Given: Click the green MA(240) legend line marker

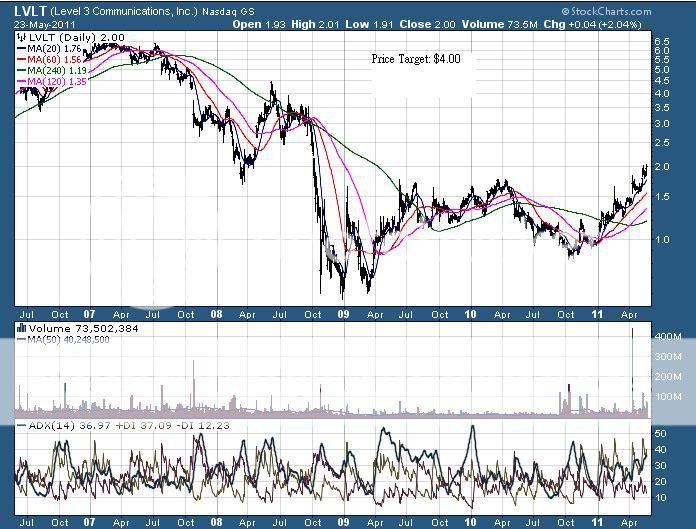Looking at the screenshot, I should click(x=23, y=69).
